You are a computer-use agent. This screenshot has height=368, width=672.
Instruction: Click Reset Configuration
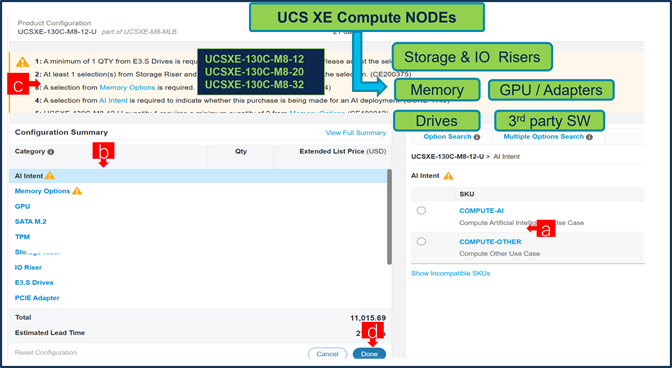click(x=46, y=353)
